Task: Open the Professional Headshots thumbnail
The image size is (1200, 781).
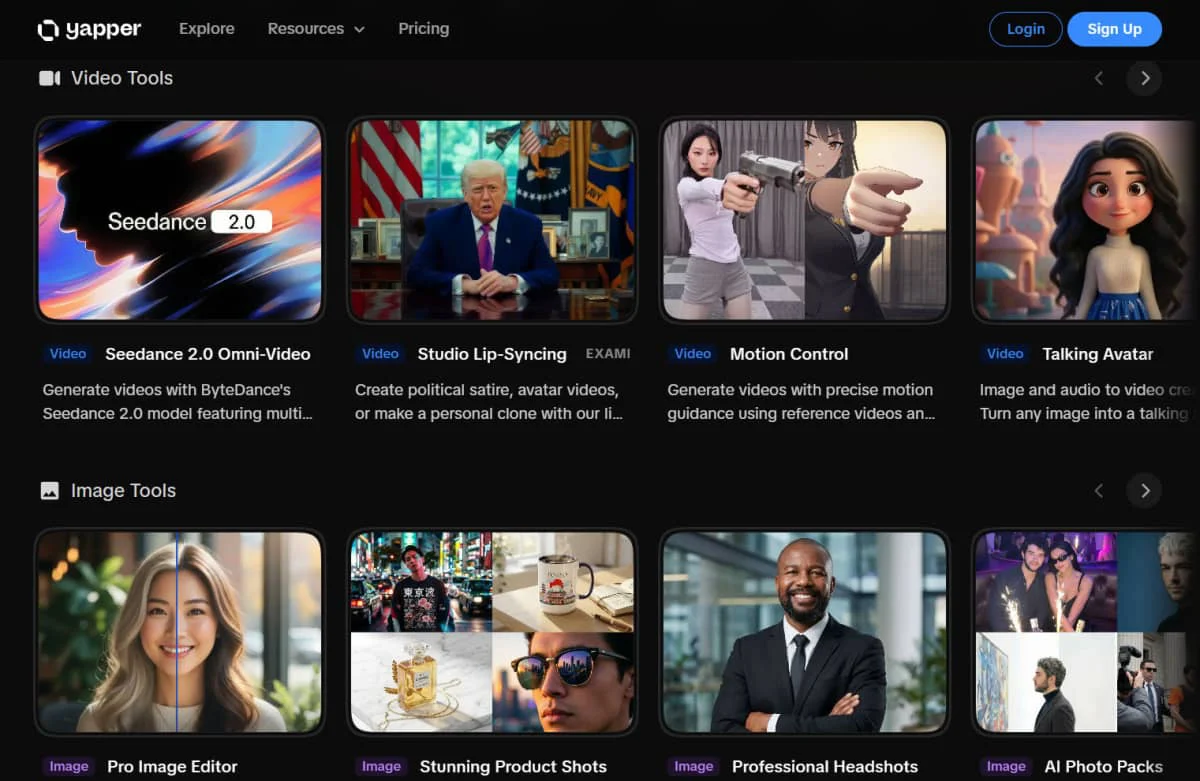Action: tap(804, 632)
